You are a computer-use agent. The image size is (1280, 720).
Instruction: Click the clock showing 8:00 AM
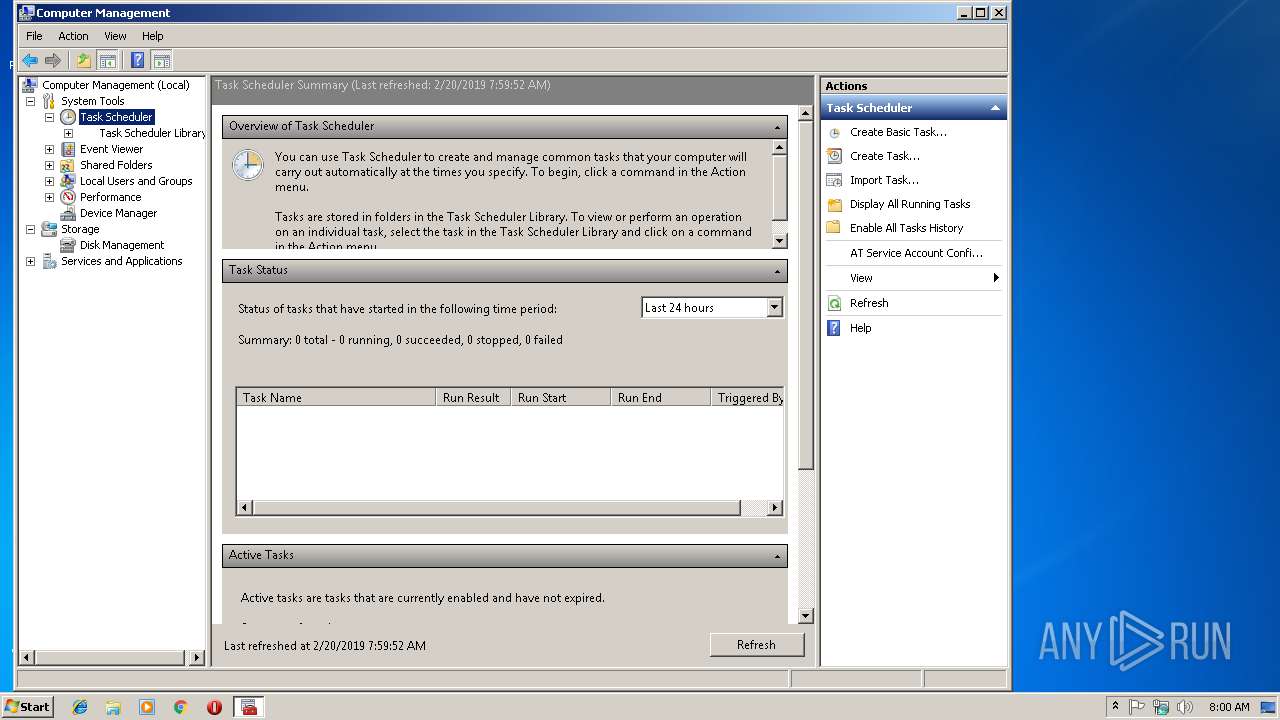(x=1229, y=707)
